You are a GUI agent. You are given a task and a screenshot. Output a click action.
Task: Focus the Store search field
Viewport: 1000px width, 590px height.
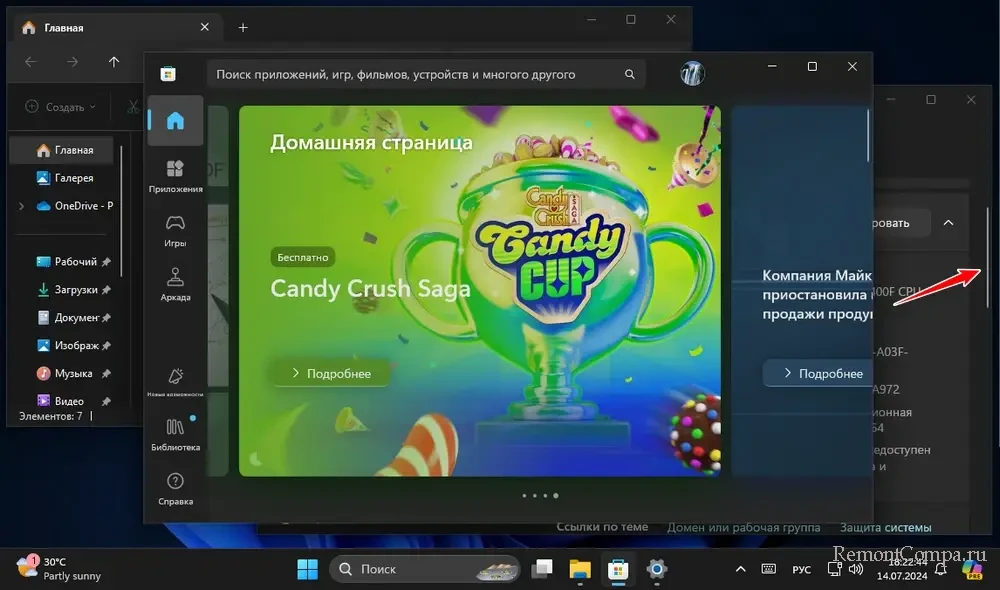tap(425, 75)
